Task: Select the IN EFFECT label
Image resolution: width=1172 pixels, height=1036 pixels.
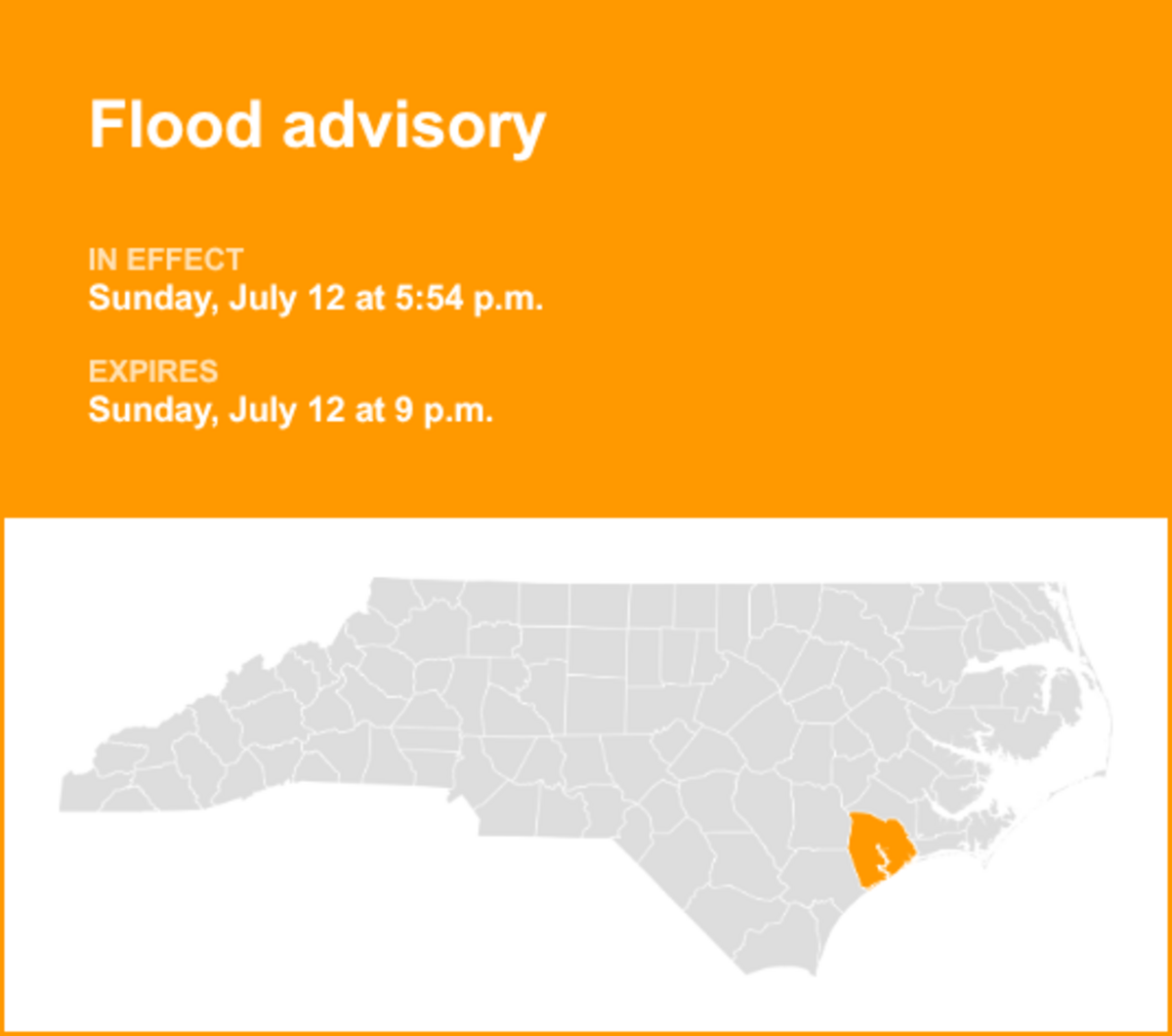Action: click(x=166, y=261)
